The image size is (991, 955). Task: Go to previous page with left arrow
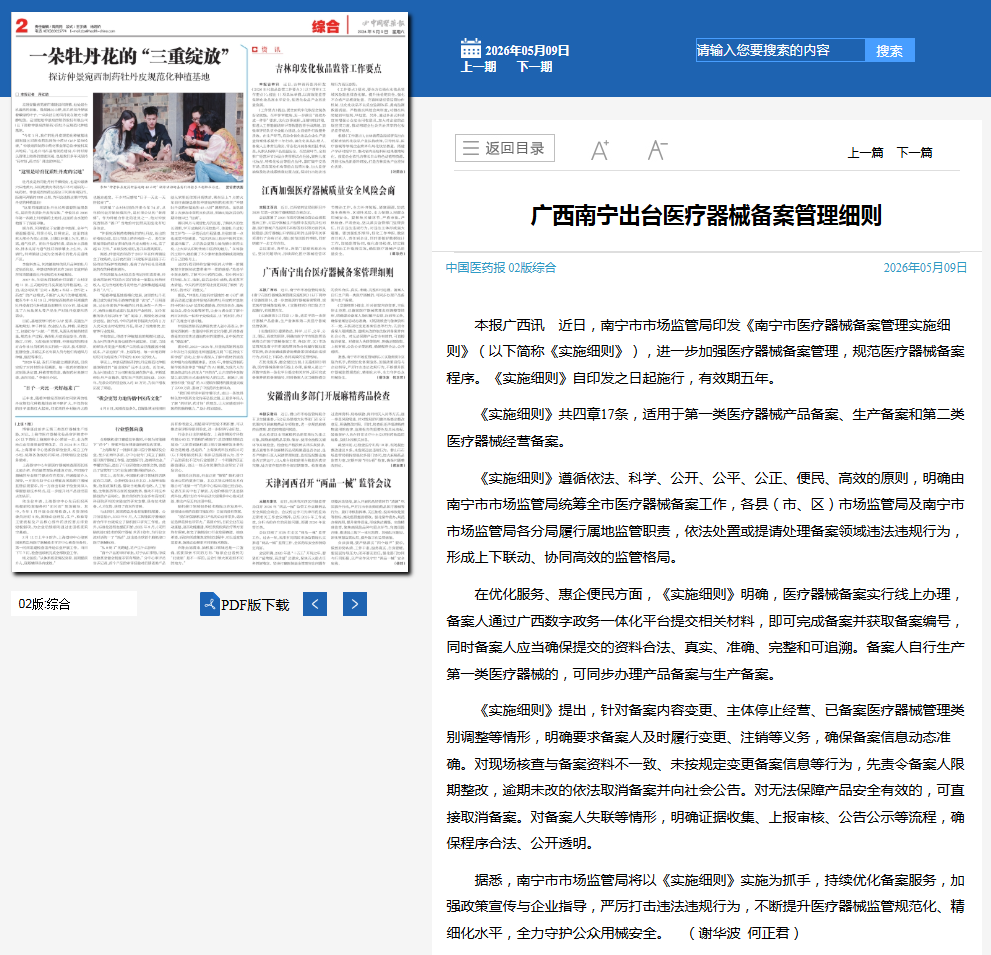pyautogui.click(x=315, y=604)
